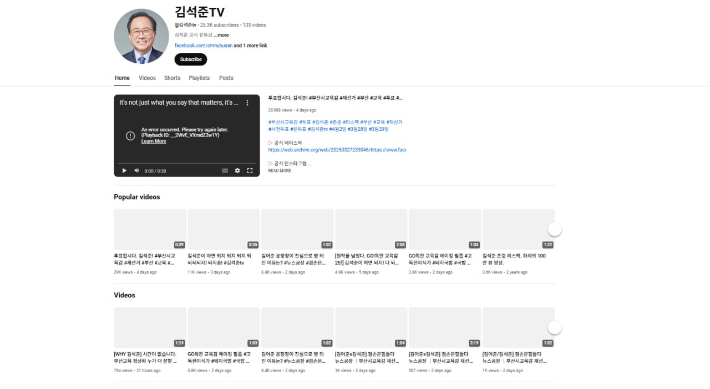Click the '0:00 / 0:30' time display
The image size is (710, 389).
tap(155, 171)
